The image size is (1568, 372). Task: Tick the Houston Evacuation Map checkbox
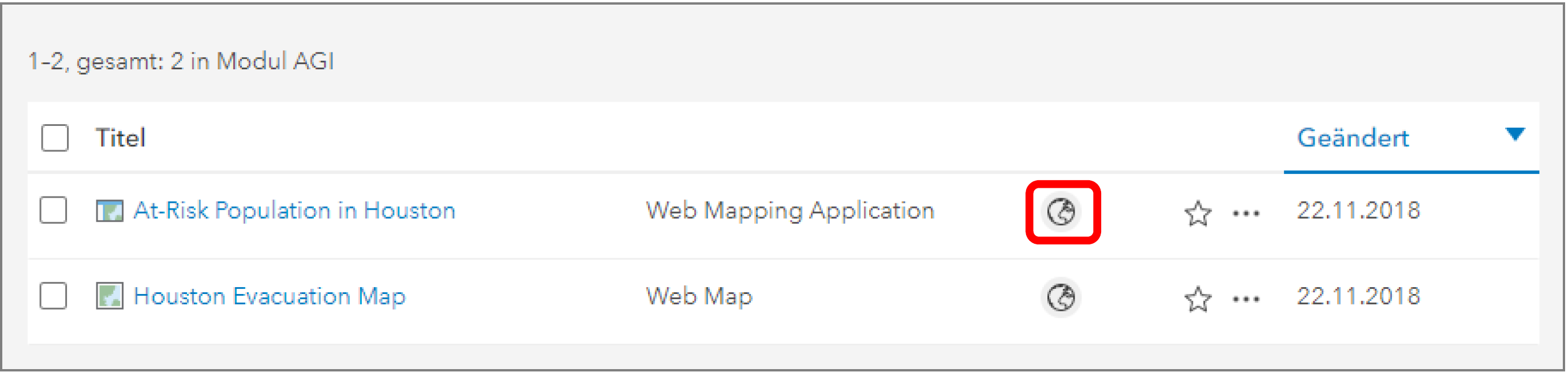(54, 296)
